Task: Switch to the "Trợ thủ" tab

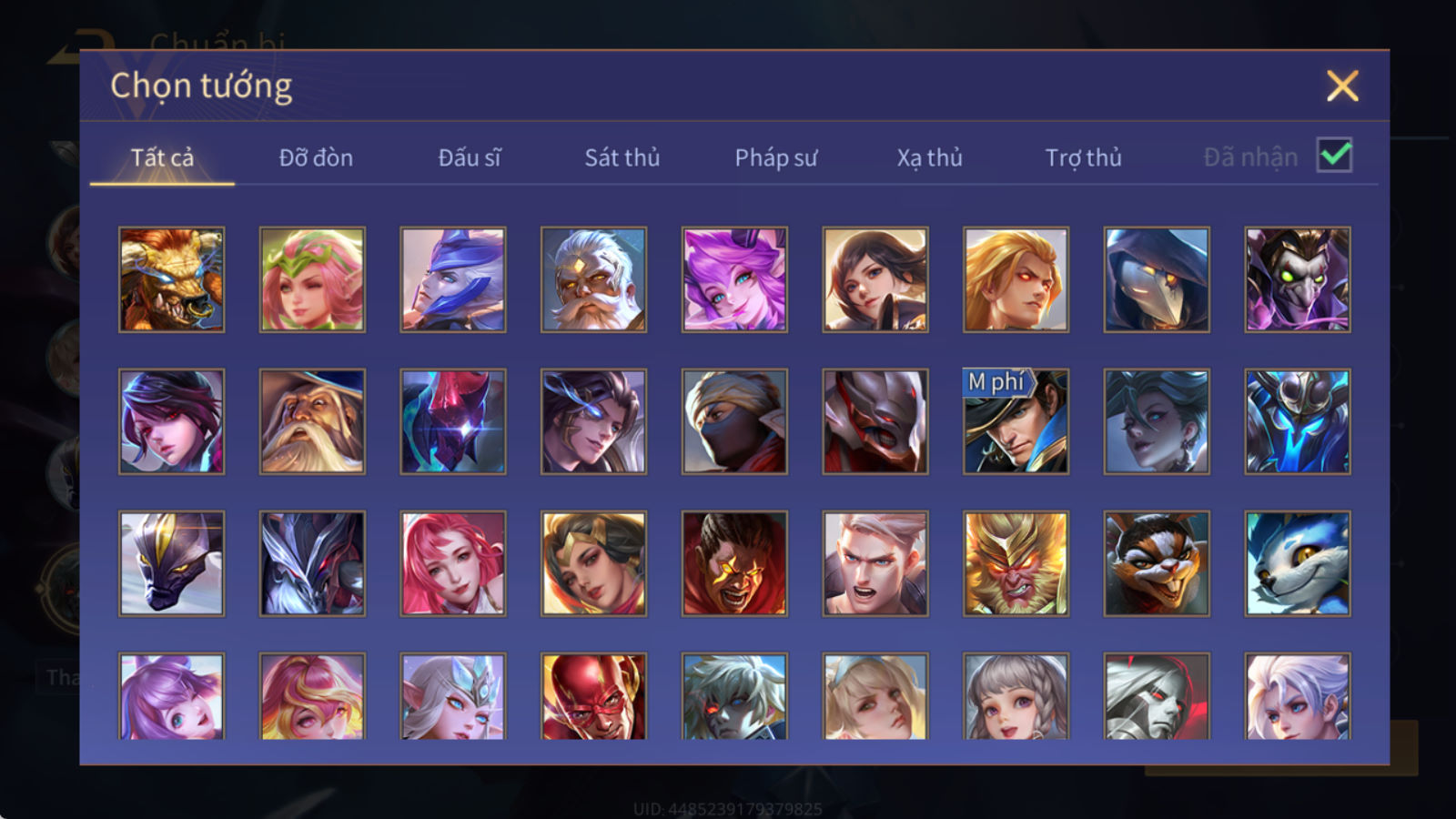Action: [x=1083, y=157]
